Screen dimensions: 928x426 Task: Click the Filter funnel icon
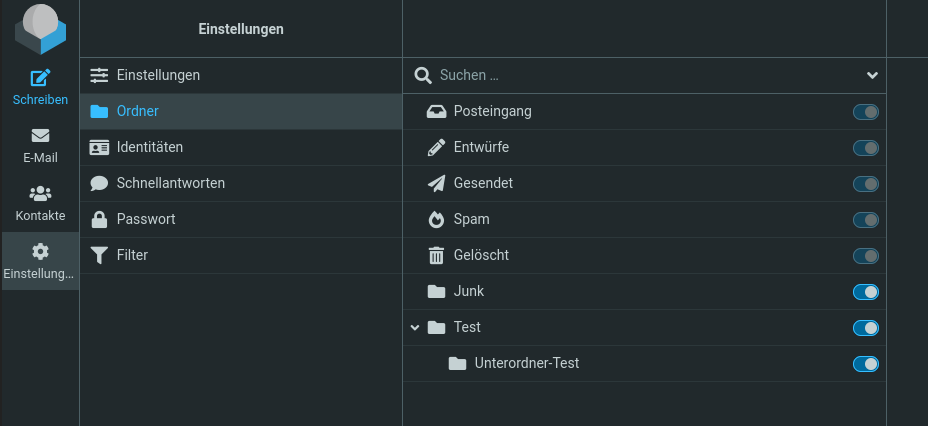pyautogui.click(x=99, y=255)
